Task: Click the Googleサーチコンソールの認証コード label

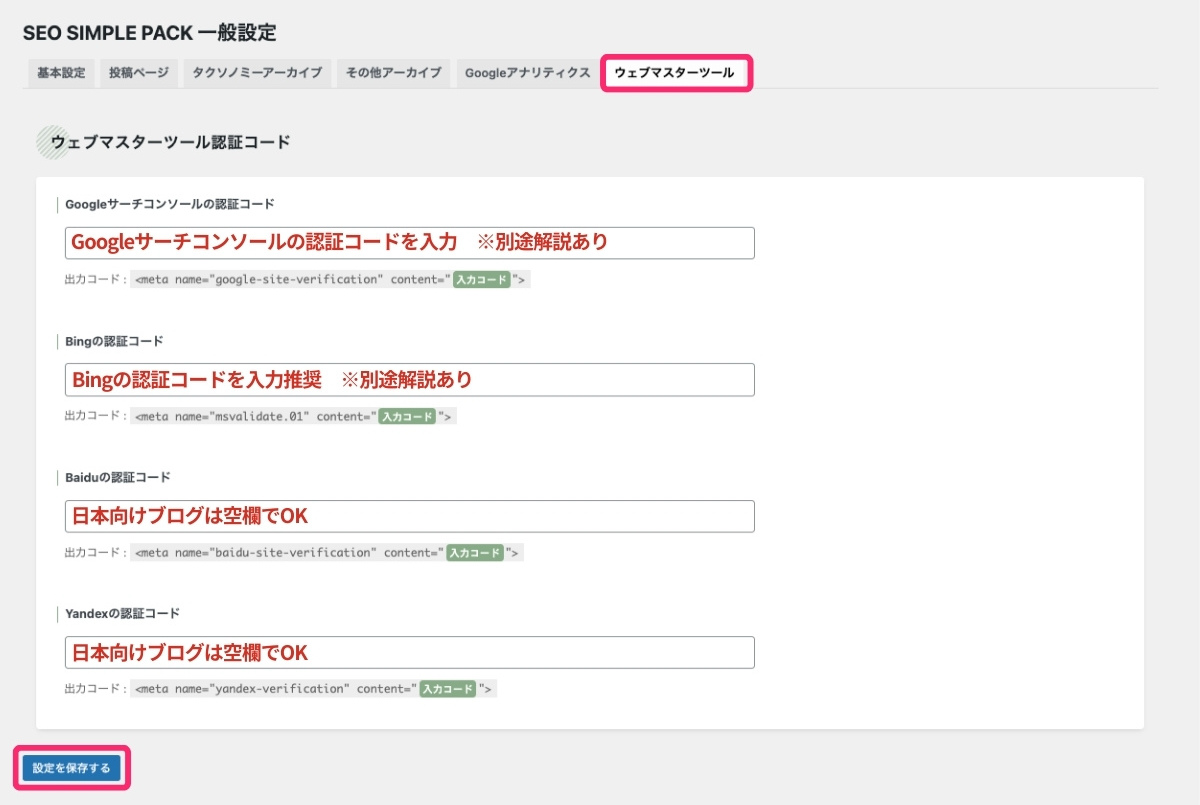Action: (x=169, y=204)
